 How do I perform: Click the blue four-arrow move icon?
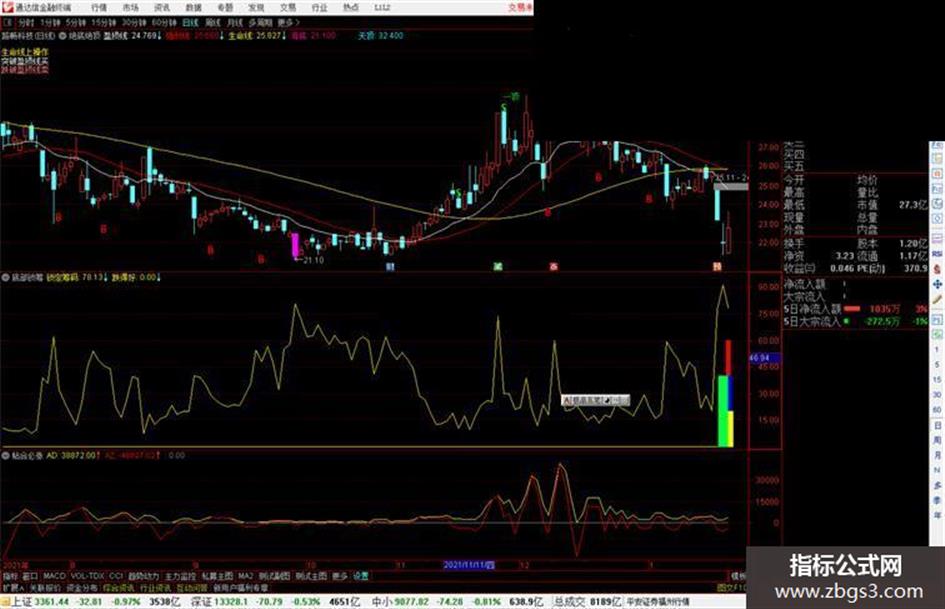(937, 284)
